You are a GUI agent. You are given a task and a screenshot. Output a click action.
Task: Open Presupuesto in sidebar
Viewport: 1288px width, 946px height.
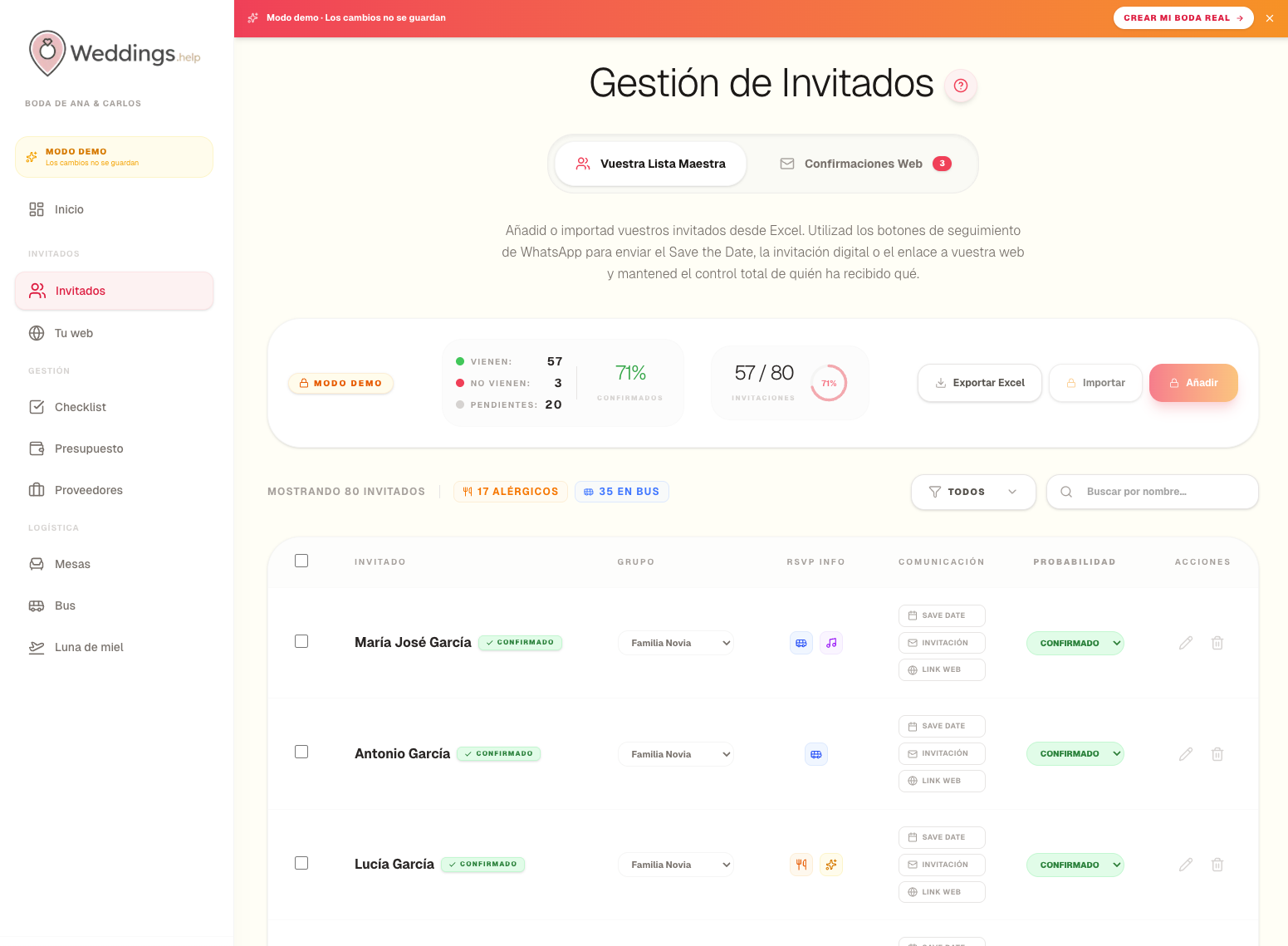pyautogui.click(x=114, y=448)
